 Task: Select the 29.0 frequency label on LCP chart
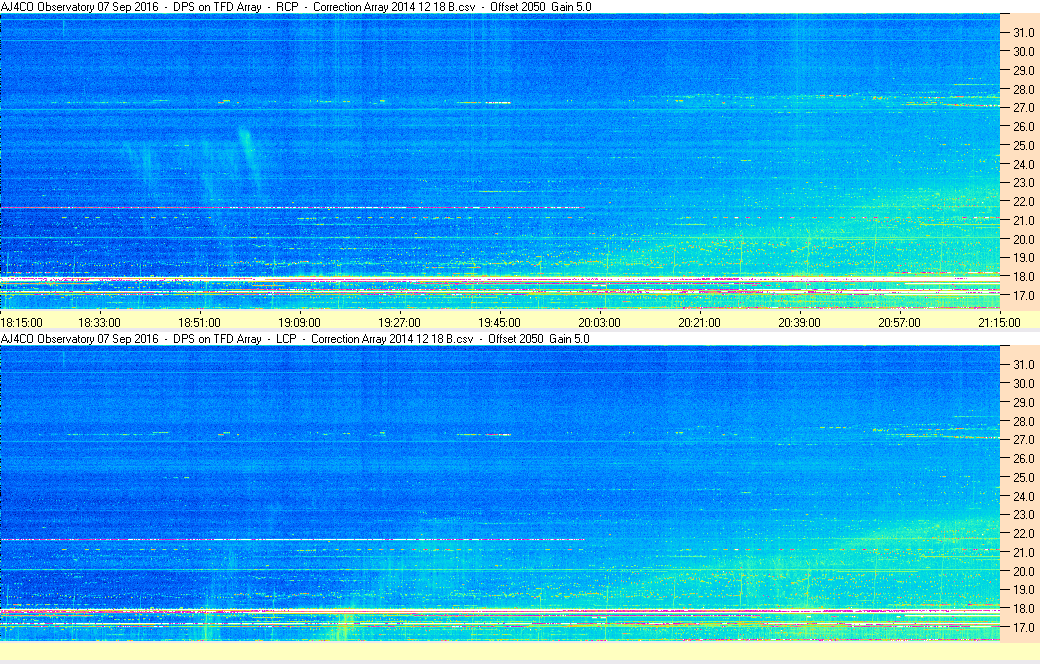(1023, 403)
